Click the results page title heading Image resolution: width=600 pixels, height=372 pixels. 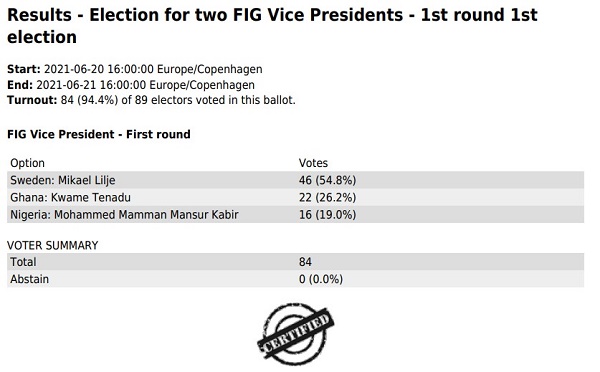[272, 26]
